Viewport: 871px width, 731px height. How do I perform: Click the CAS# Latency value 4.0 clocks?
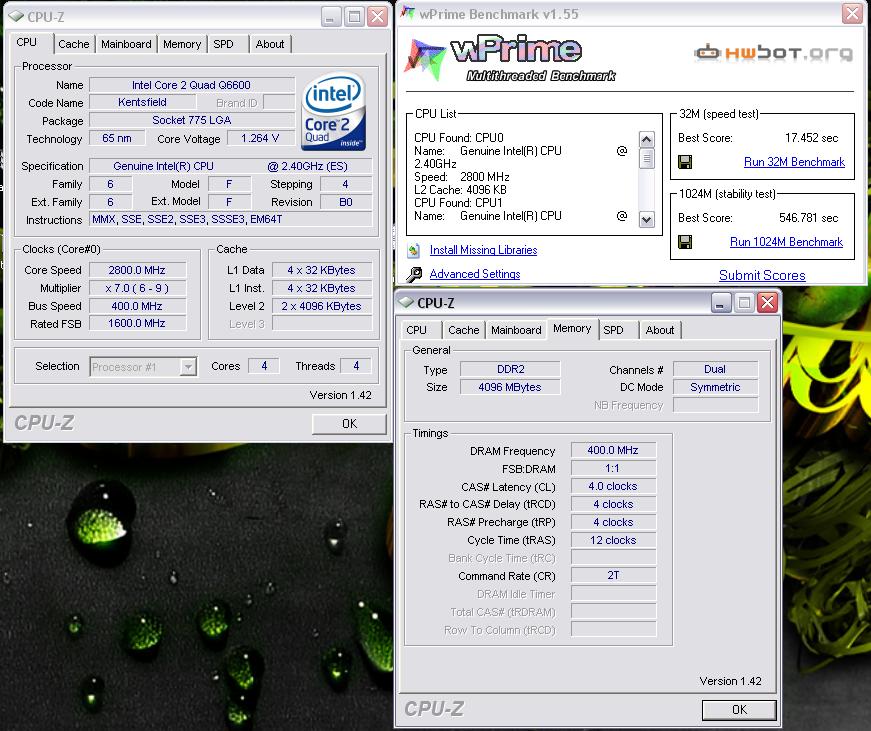(x=613, y=487)
